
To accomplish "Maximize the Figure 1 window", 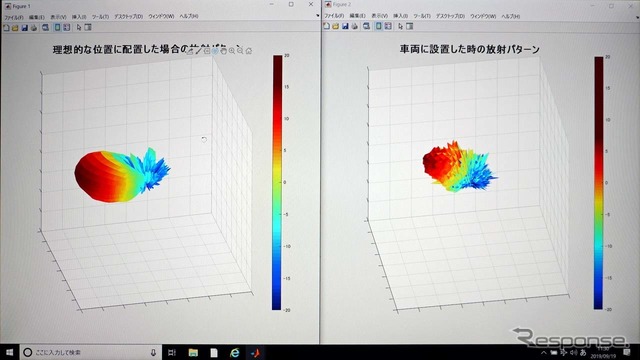I will click(291, 4).
